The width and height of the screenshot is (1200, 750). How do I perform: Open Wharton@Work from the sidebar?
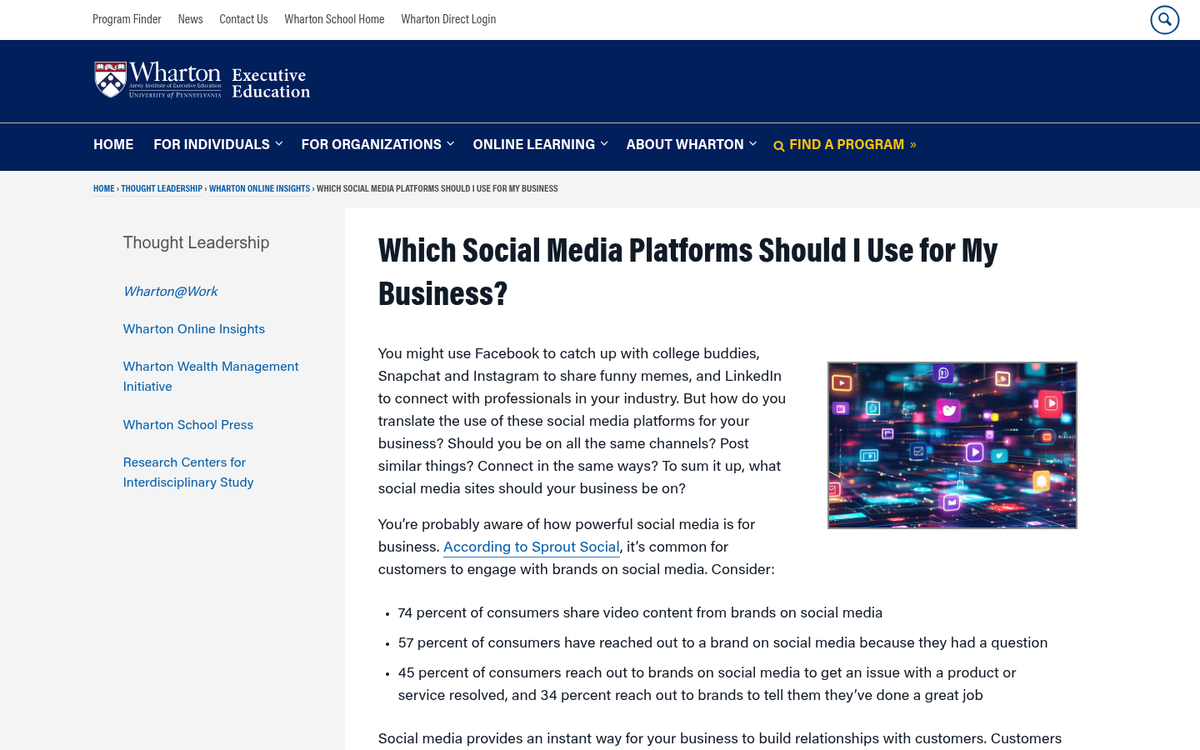click(170, 291)
